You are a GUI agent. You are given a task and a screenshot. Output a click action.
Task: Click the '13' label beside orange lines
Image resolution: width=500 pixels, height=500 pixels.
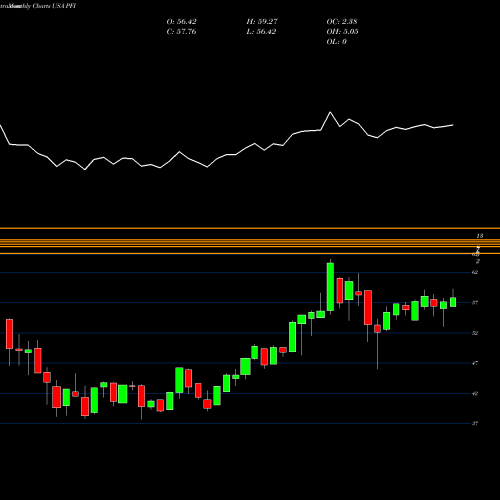click(480, 236)
